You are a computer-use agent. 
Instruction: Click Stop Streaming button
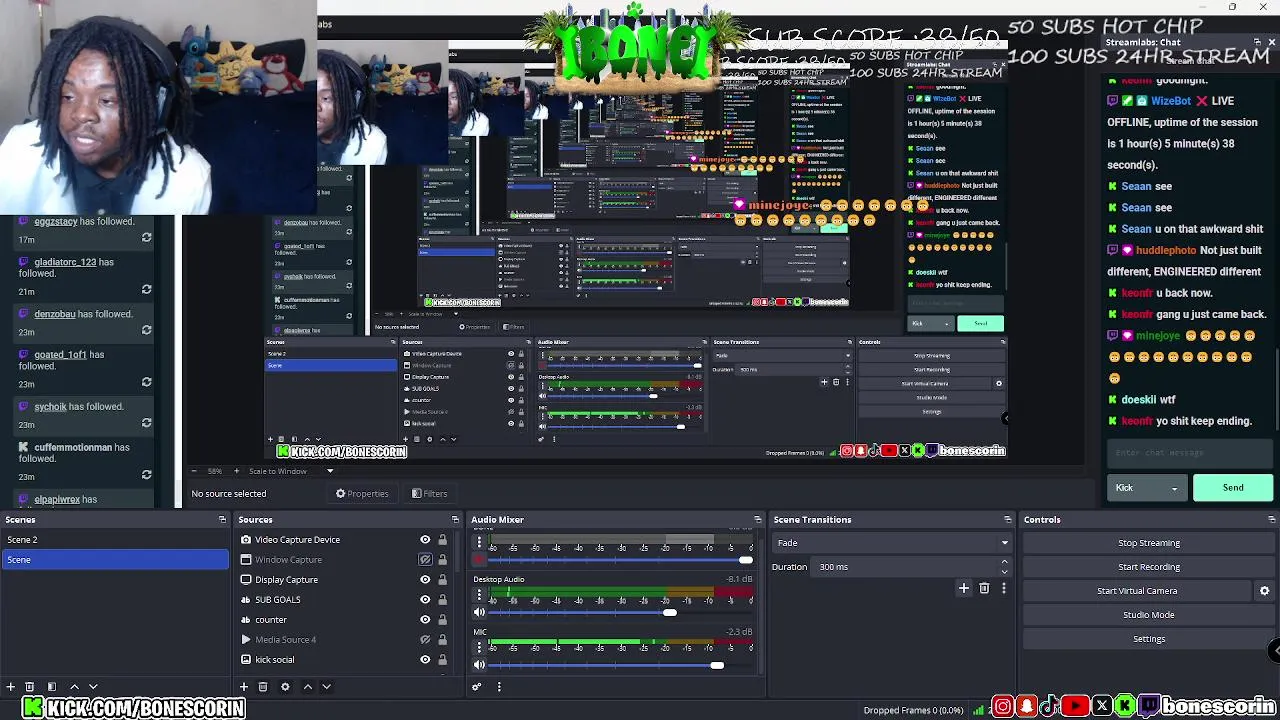coord(1149,543)
